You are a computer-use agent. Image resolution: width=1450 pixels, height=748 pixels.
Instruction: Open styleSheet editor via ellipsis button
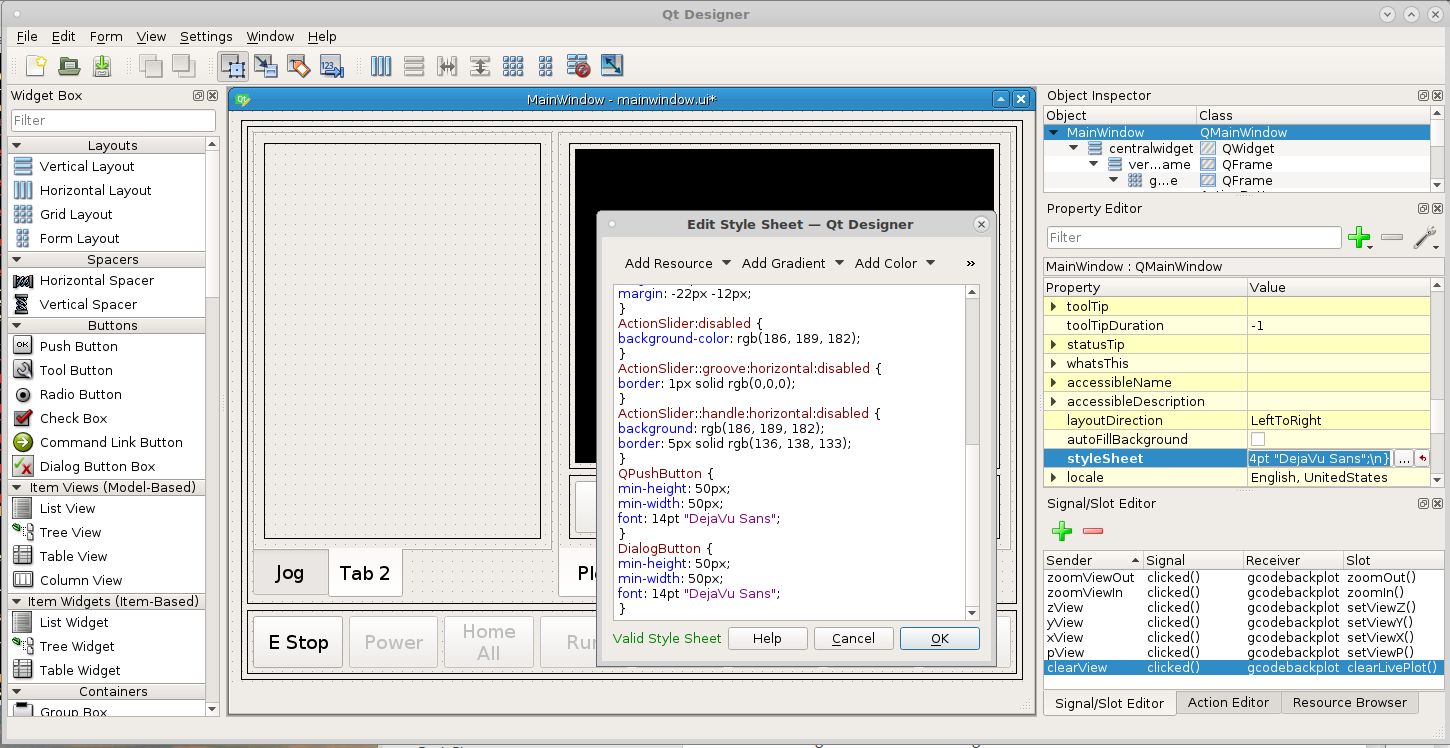click(1404, 458)
